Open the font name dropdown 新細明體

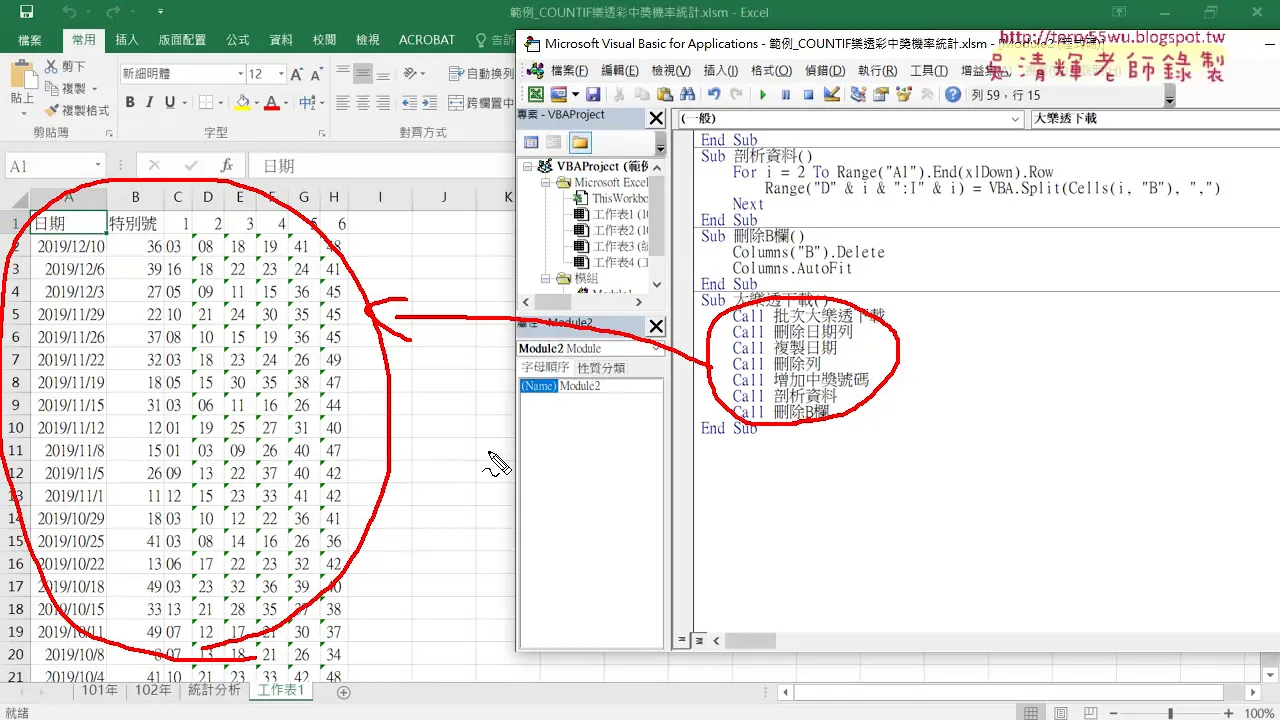pos(241,74)
